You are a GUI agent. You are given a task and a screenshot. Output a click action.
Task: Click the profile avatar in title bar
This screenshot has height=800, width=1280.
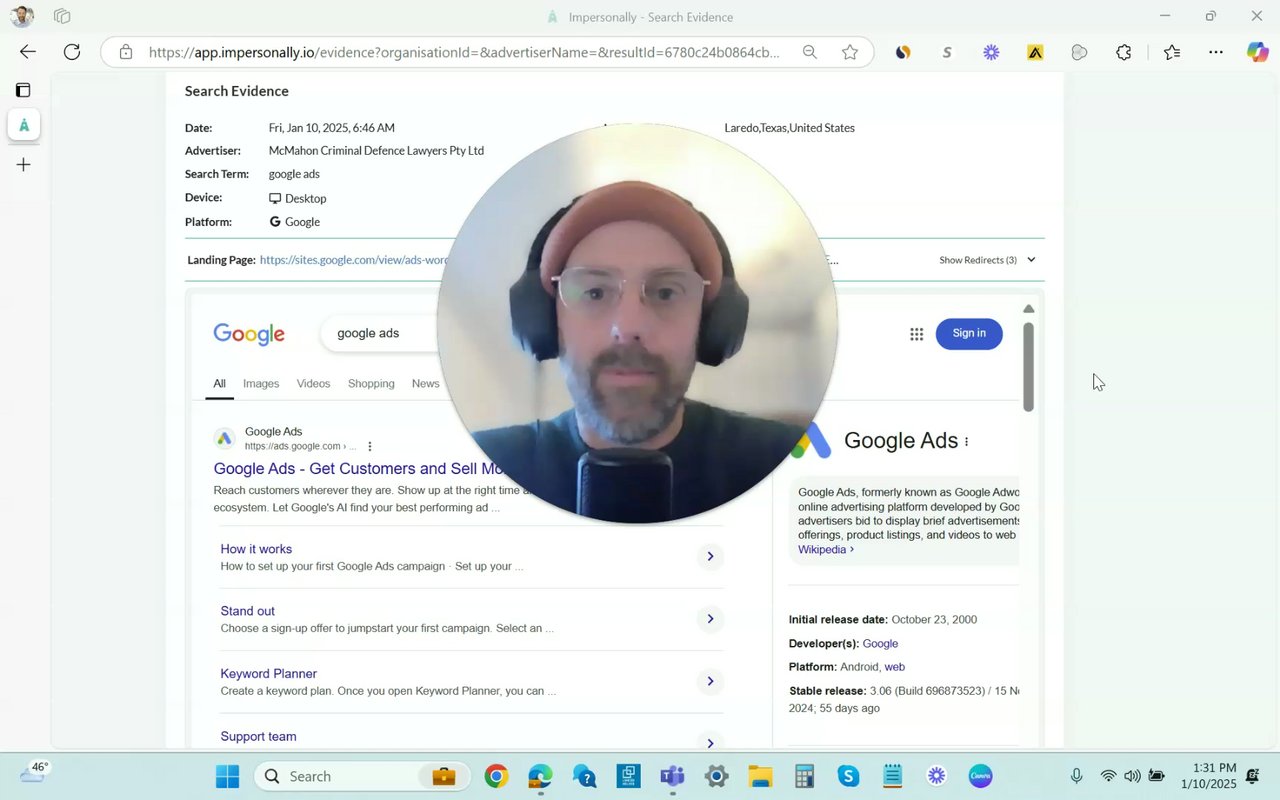point(21,16)
